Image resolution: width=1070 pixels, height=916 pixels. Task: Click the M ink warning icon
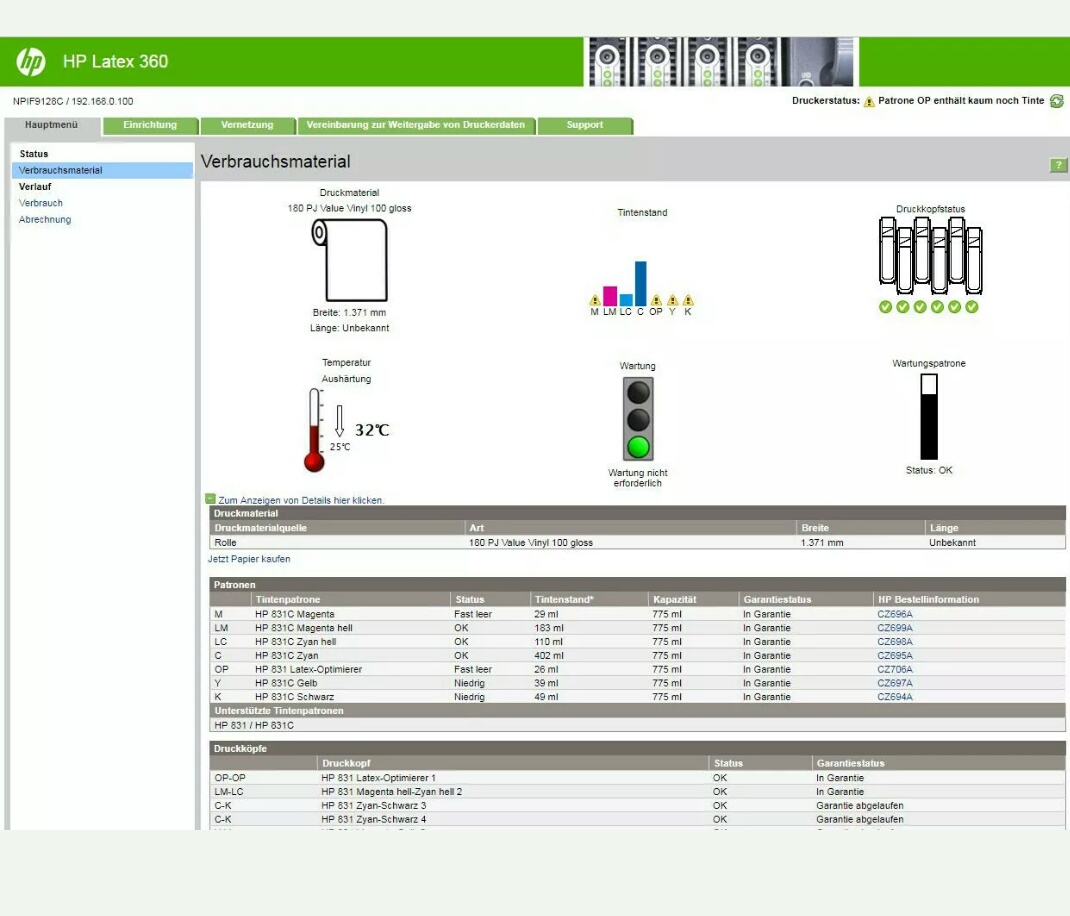(595, 300)
